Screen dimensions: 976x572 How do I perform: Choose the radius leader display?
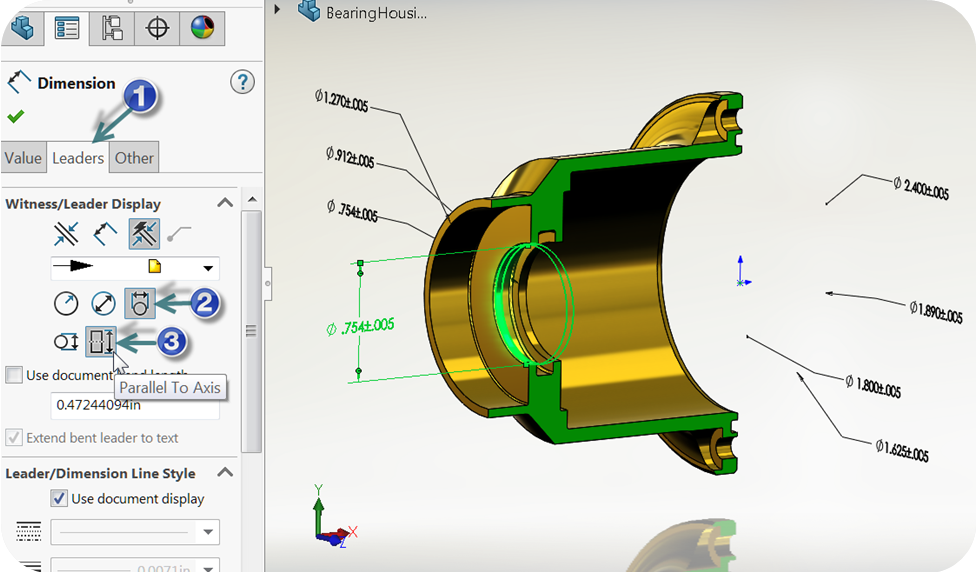(x=66, y=304)
